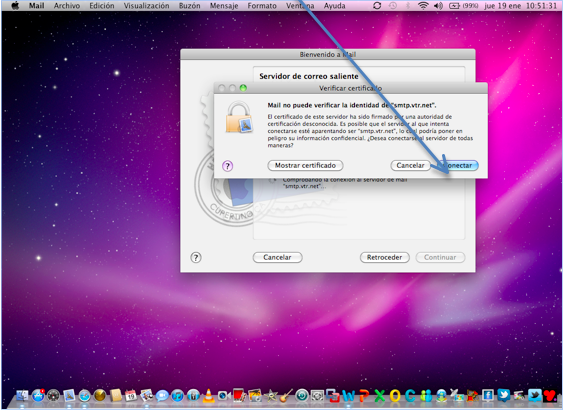This screenshot has width=563, height=410.
Task: Launch Time Machine from the Dock
Action: coord(302,395)
